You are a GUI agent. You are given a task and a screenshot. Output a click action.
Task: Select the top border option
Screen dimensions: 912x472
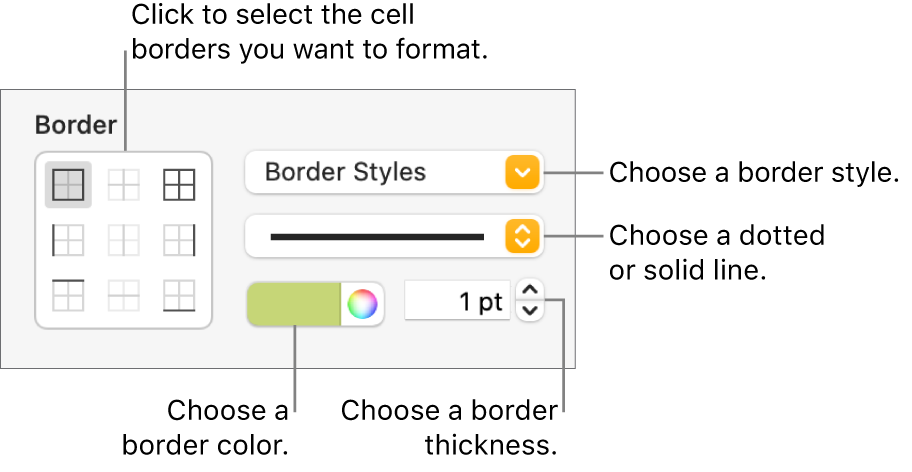(x=69, y=295)
